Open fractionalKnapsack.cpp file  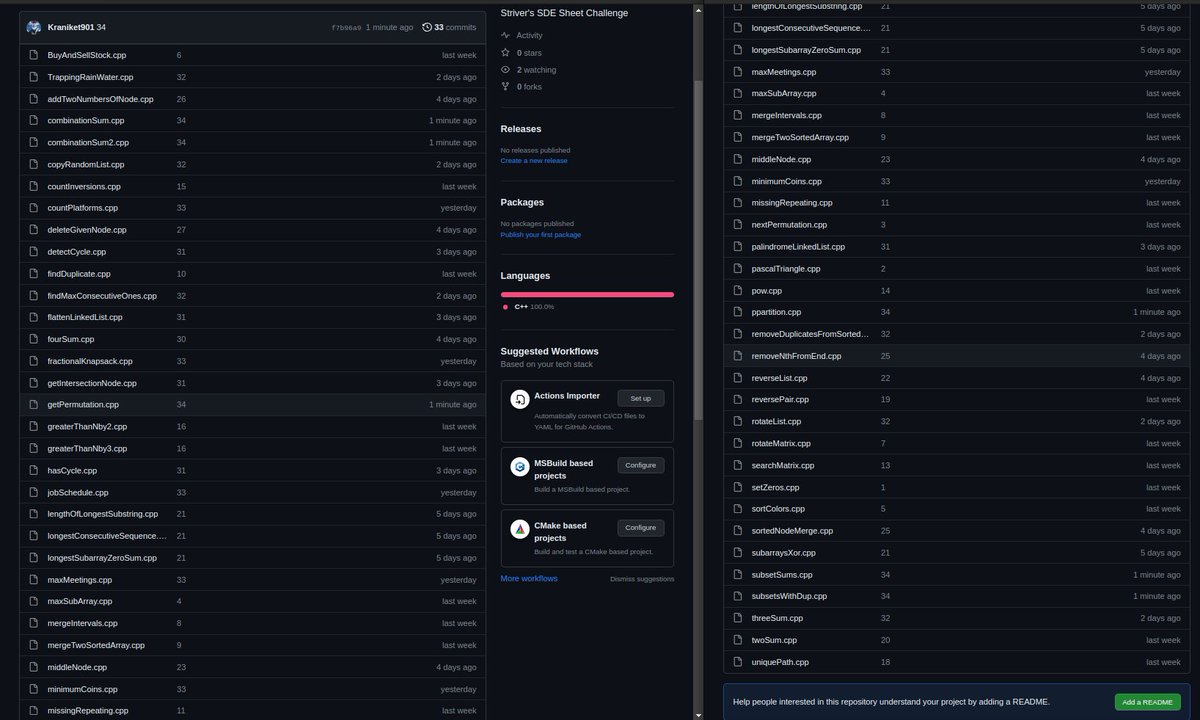(90, 361)
